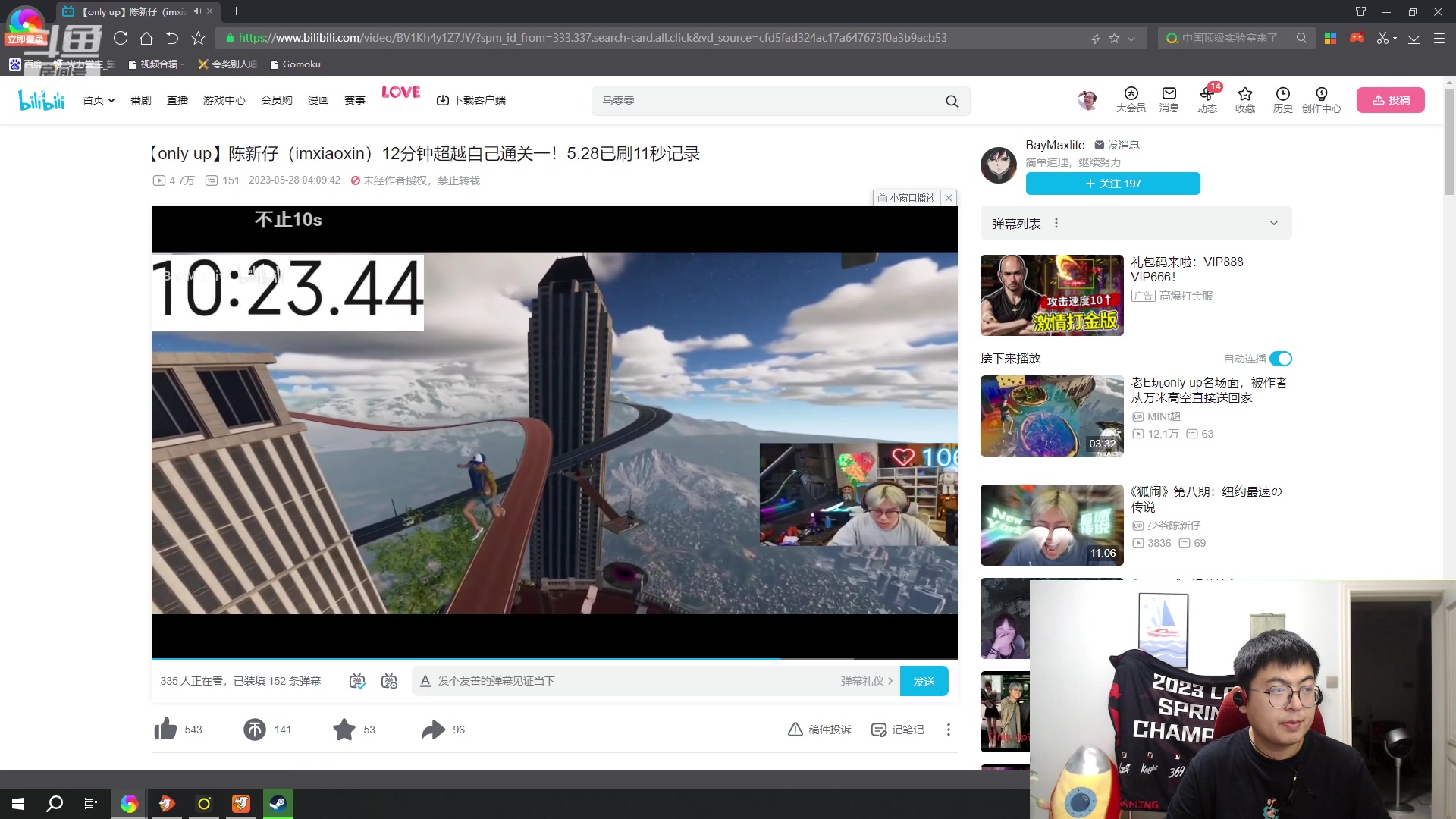
Task: Open 收藏 favorites icon
Action: pyautogui.click(x=1244, y=100)
